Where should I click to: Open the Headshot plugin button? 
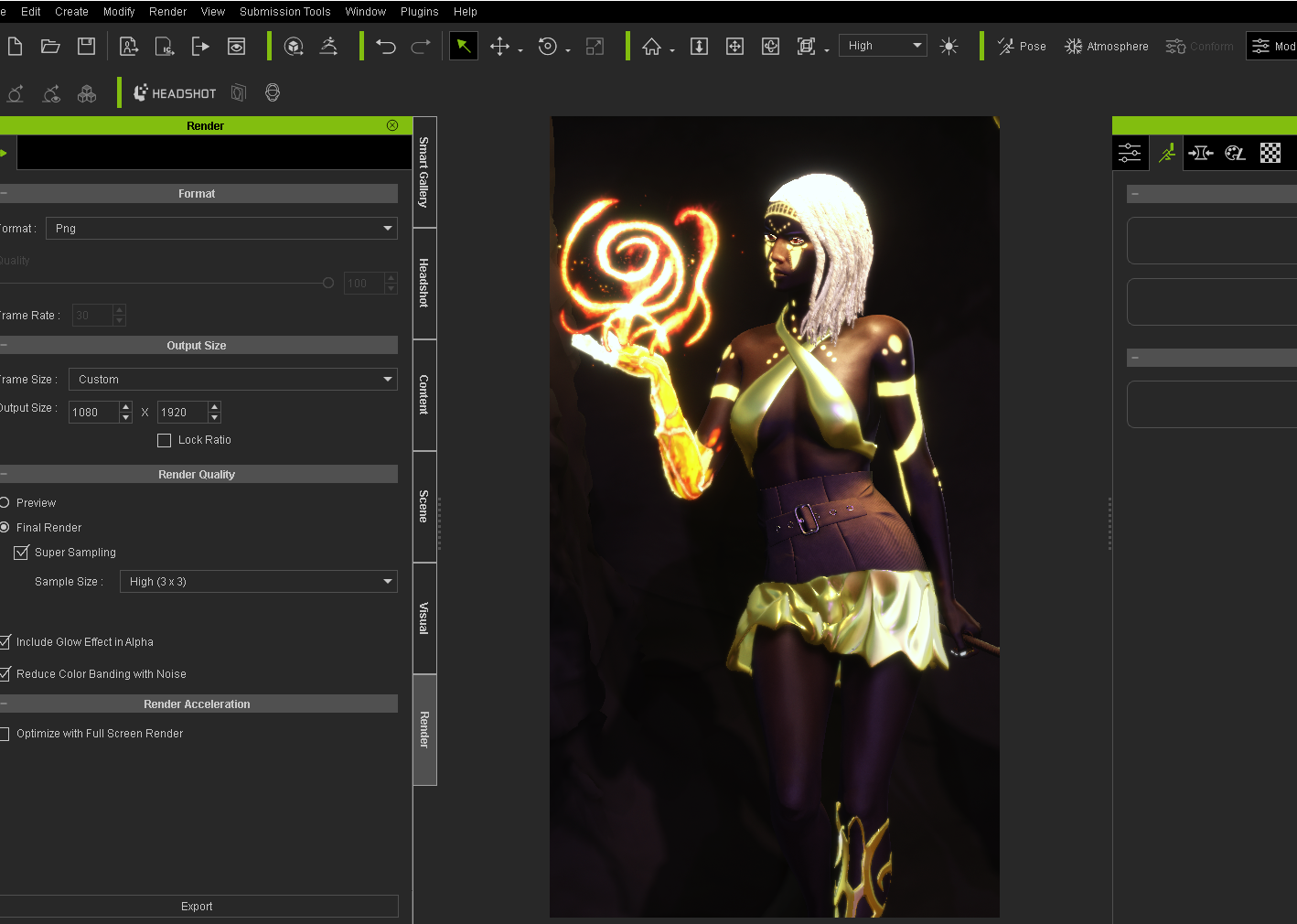175,93
